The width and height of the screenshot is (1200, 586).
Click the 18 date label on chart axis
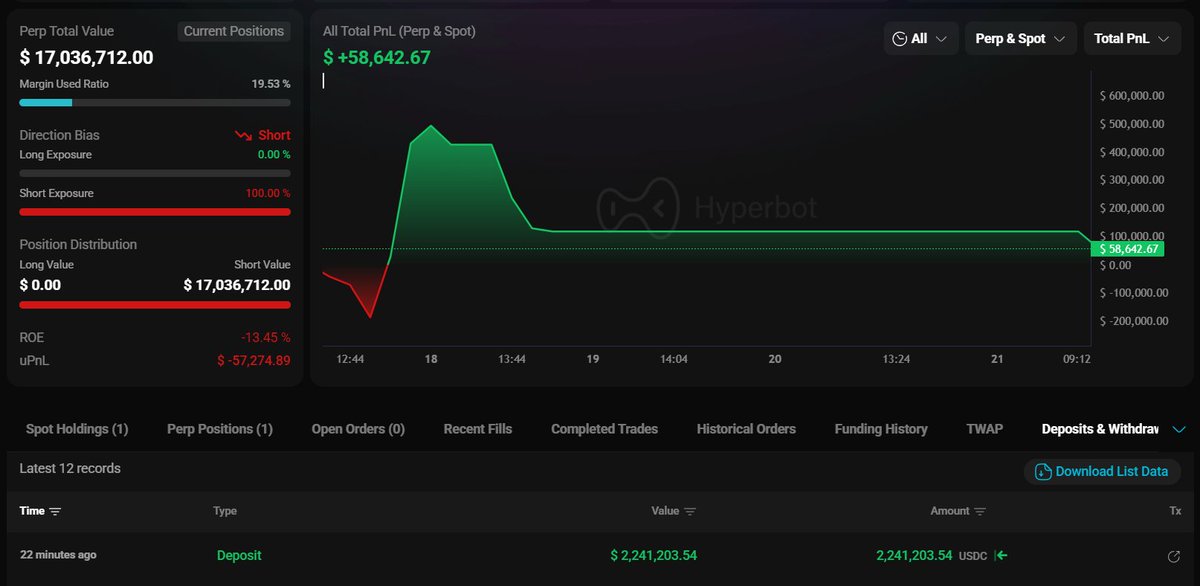431,359
